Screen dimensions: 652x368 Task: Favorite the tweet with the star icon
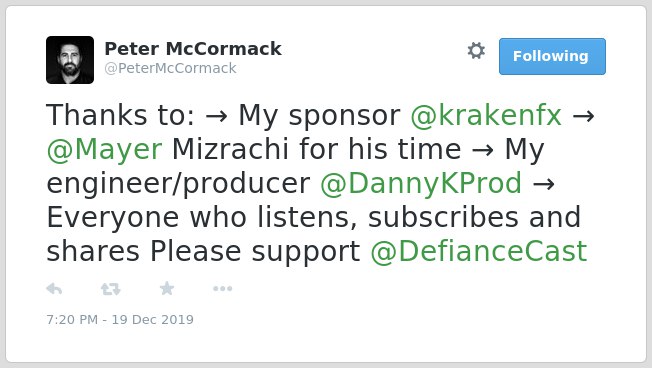167,288
